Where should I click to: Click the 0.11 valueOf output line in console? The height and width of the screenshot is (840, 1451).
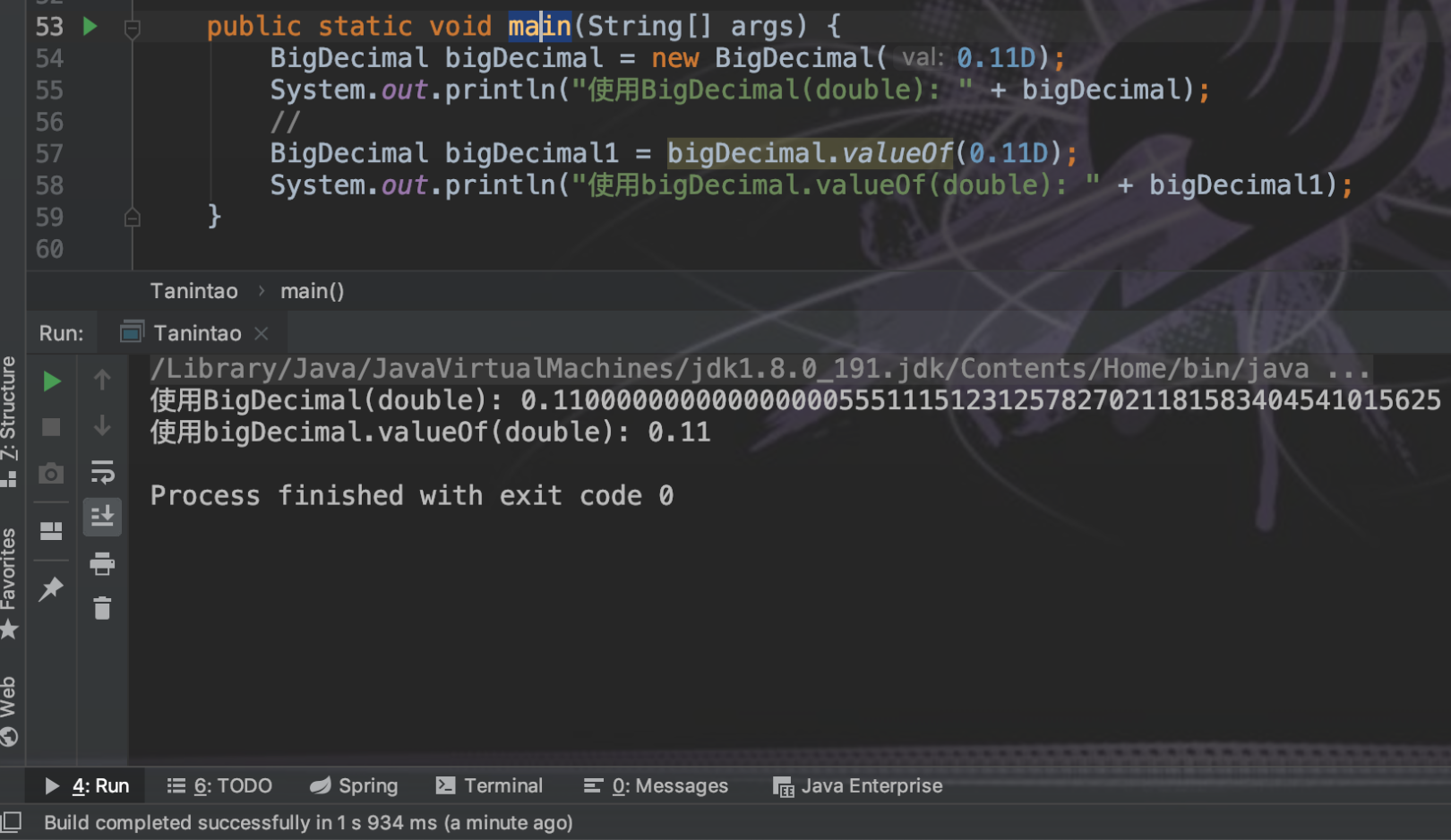(430, 433)
